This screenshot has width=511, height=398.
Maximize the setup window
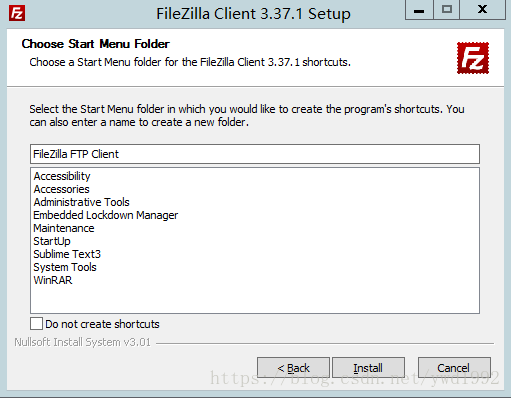[447, 10]
